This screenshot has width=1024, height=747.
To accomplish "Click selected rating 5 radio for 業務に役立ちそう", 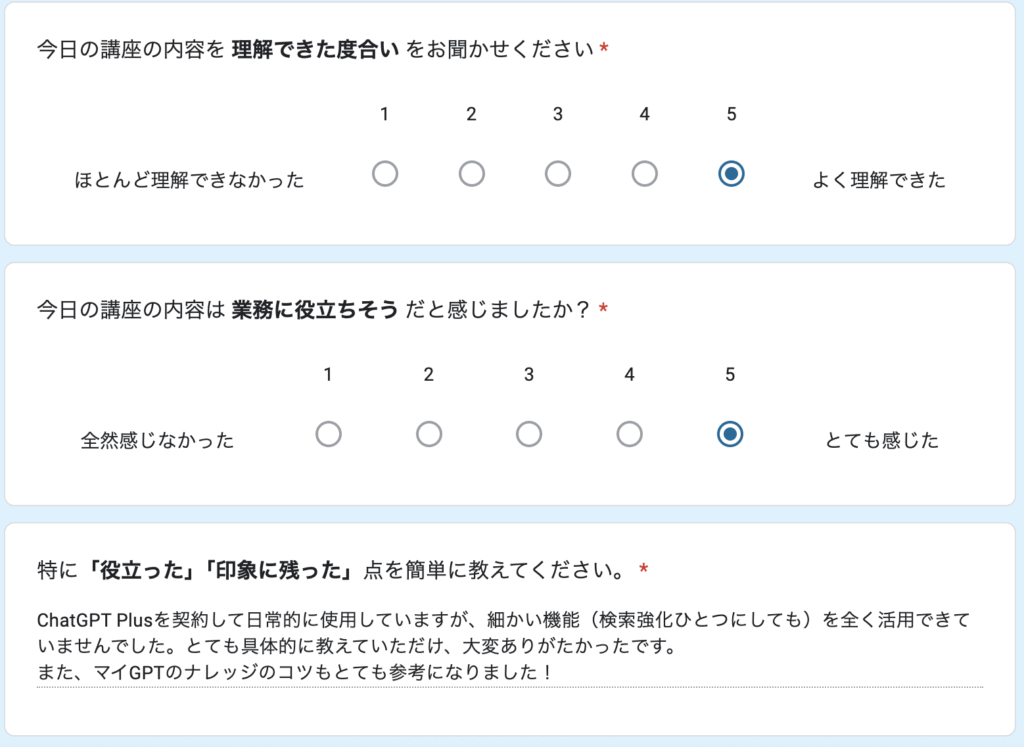I will coord(730,434).
